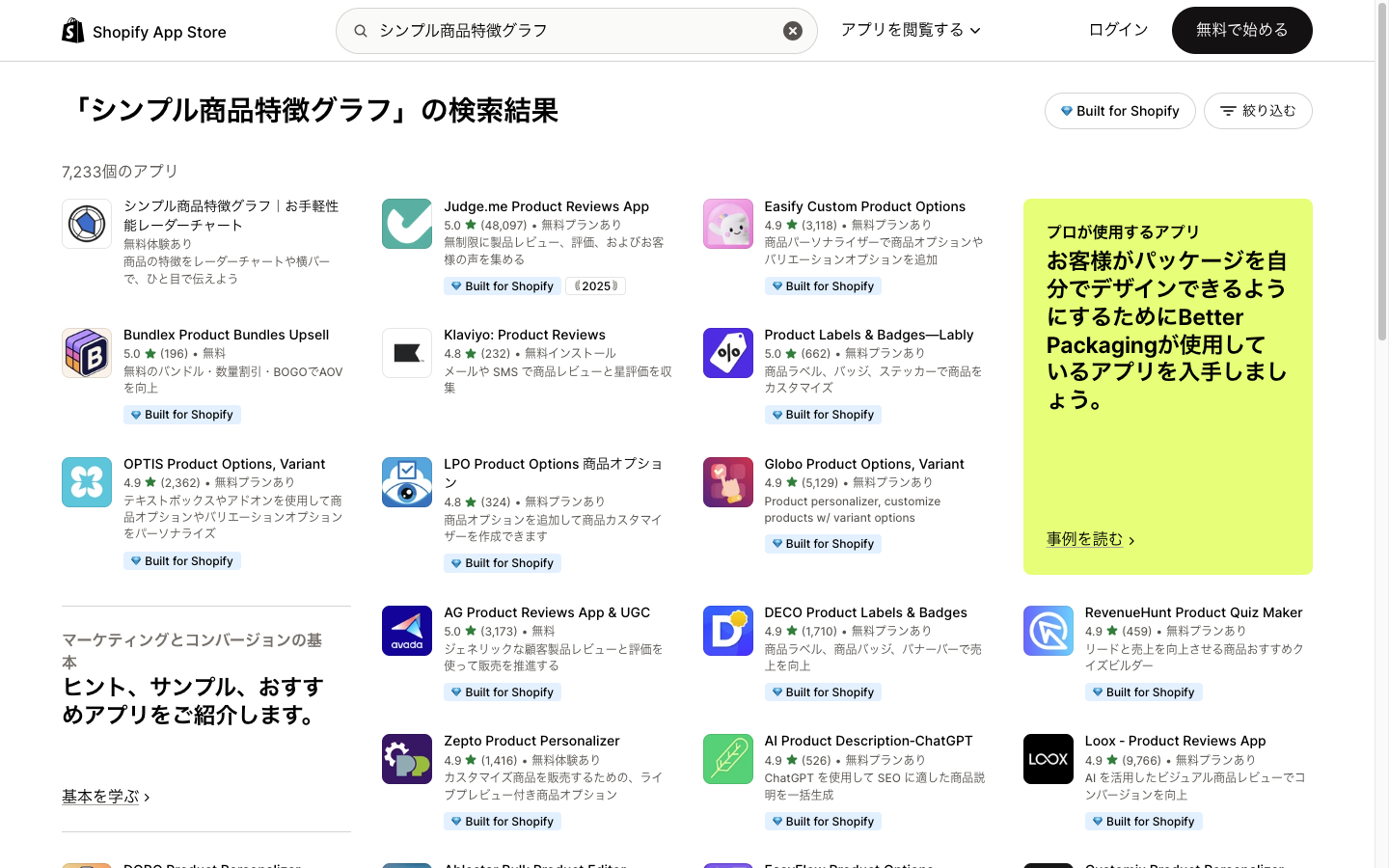This screenshot has width=1389, height=868.
Task: Open the Bundlex Product Bundles icon
Action: point(87,352)
